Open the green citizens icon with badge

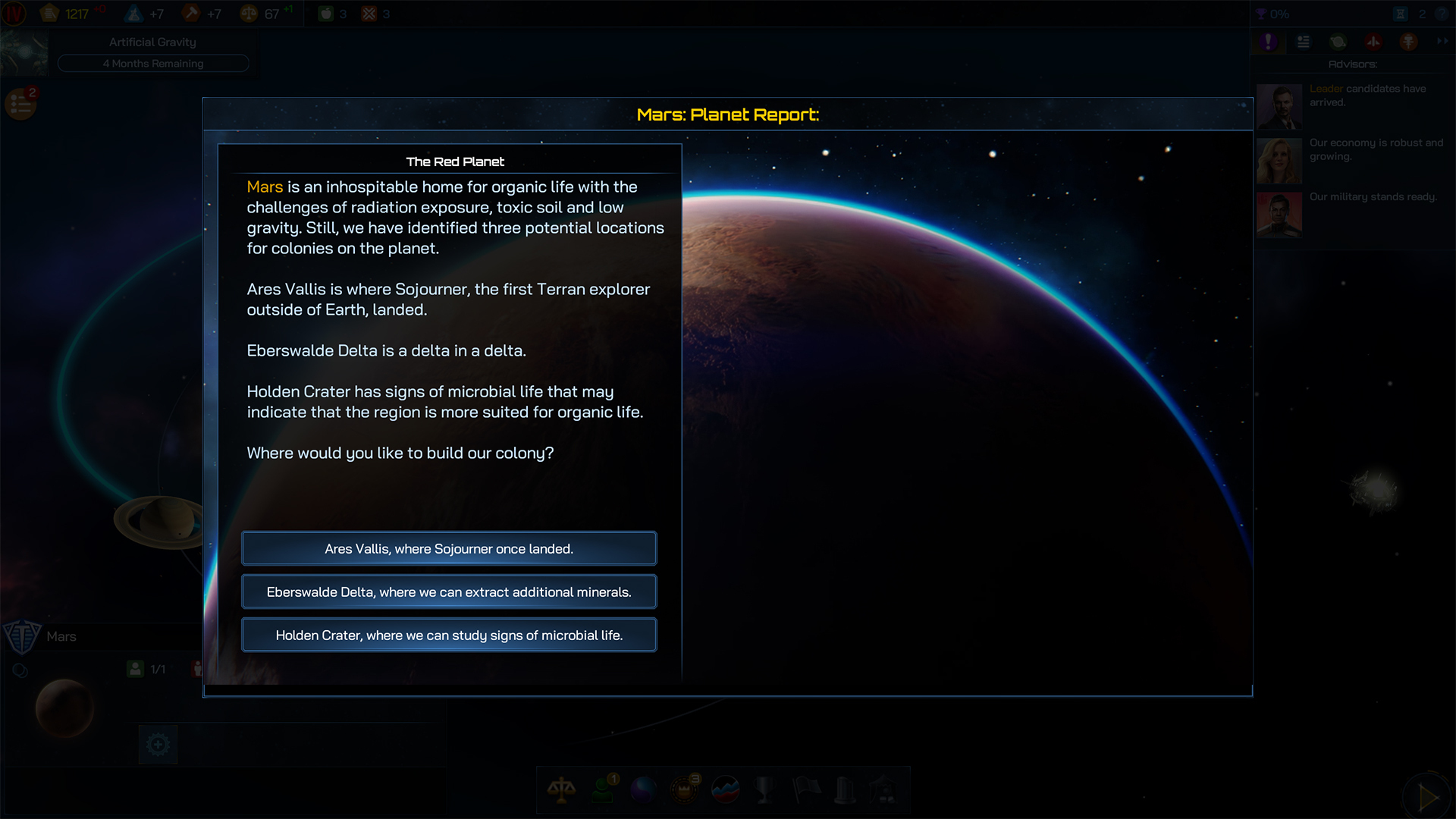pos(604,789)
